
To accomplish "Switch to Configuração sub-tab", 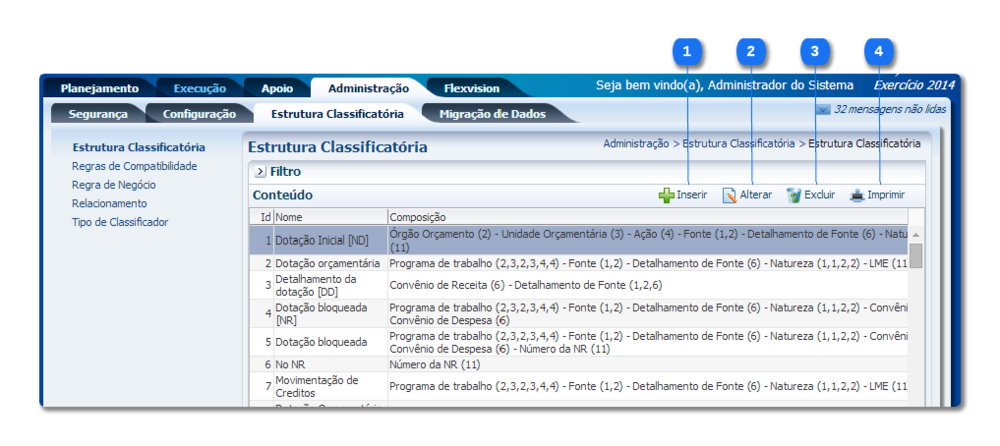I will coord(199,114).
